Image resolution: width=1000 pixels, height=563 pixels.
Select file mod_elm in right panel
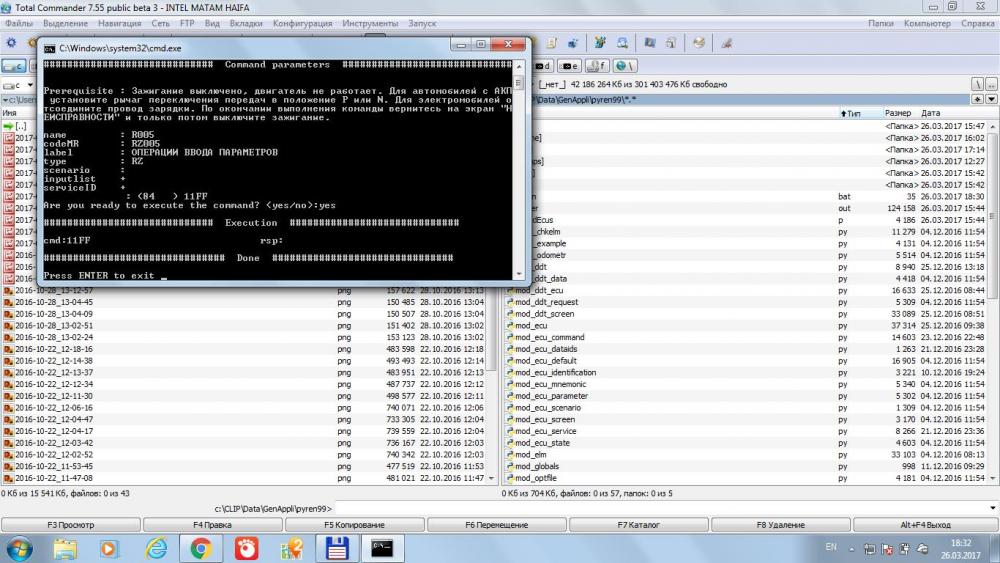click(x=530, y=455)
